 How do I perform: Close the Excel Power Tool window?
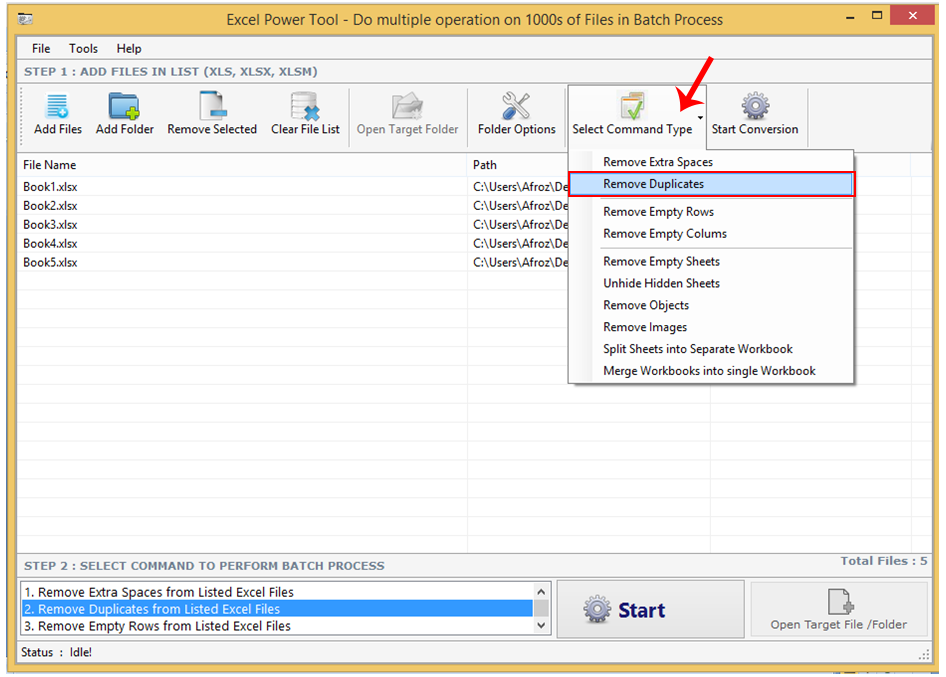(x=913, y=16)
